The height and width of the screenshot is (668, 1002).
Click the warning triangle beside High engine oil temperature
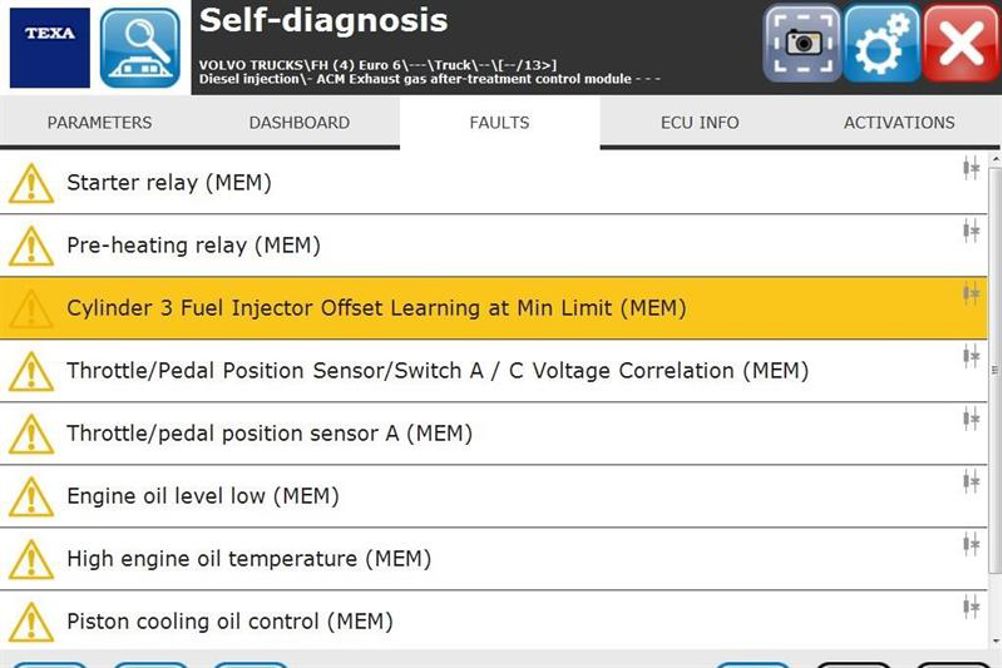click(x=31, y=559)
